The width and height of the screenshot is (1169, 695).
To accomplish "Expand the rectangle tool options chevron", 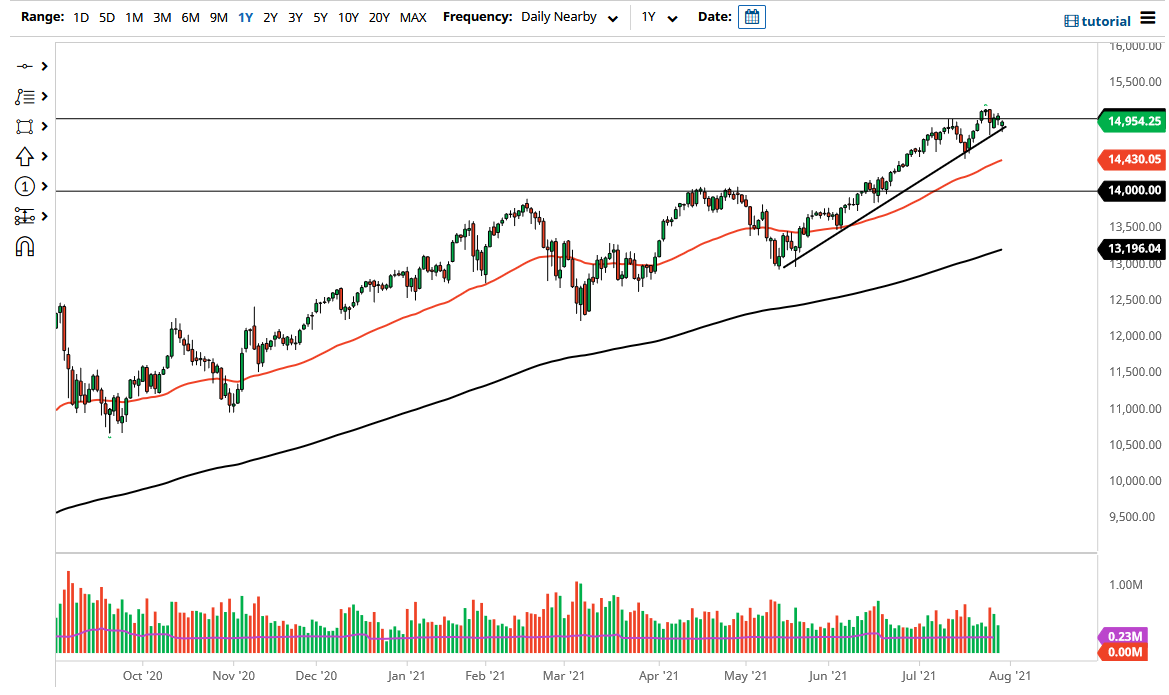I will (43, 126).
